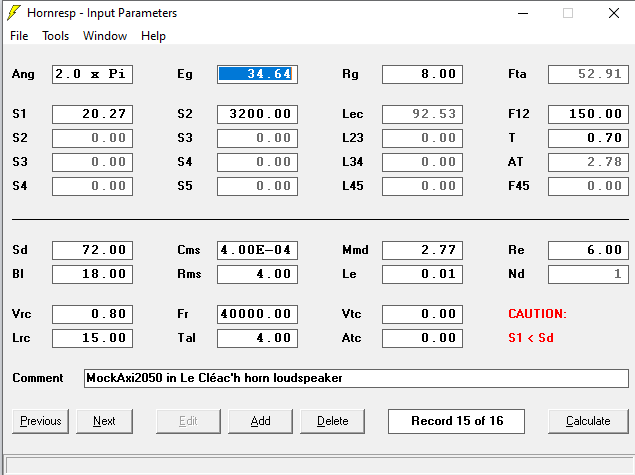Click the T field with 0.70
Viewport: 635px width, 475px height.
coord(588,138)
